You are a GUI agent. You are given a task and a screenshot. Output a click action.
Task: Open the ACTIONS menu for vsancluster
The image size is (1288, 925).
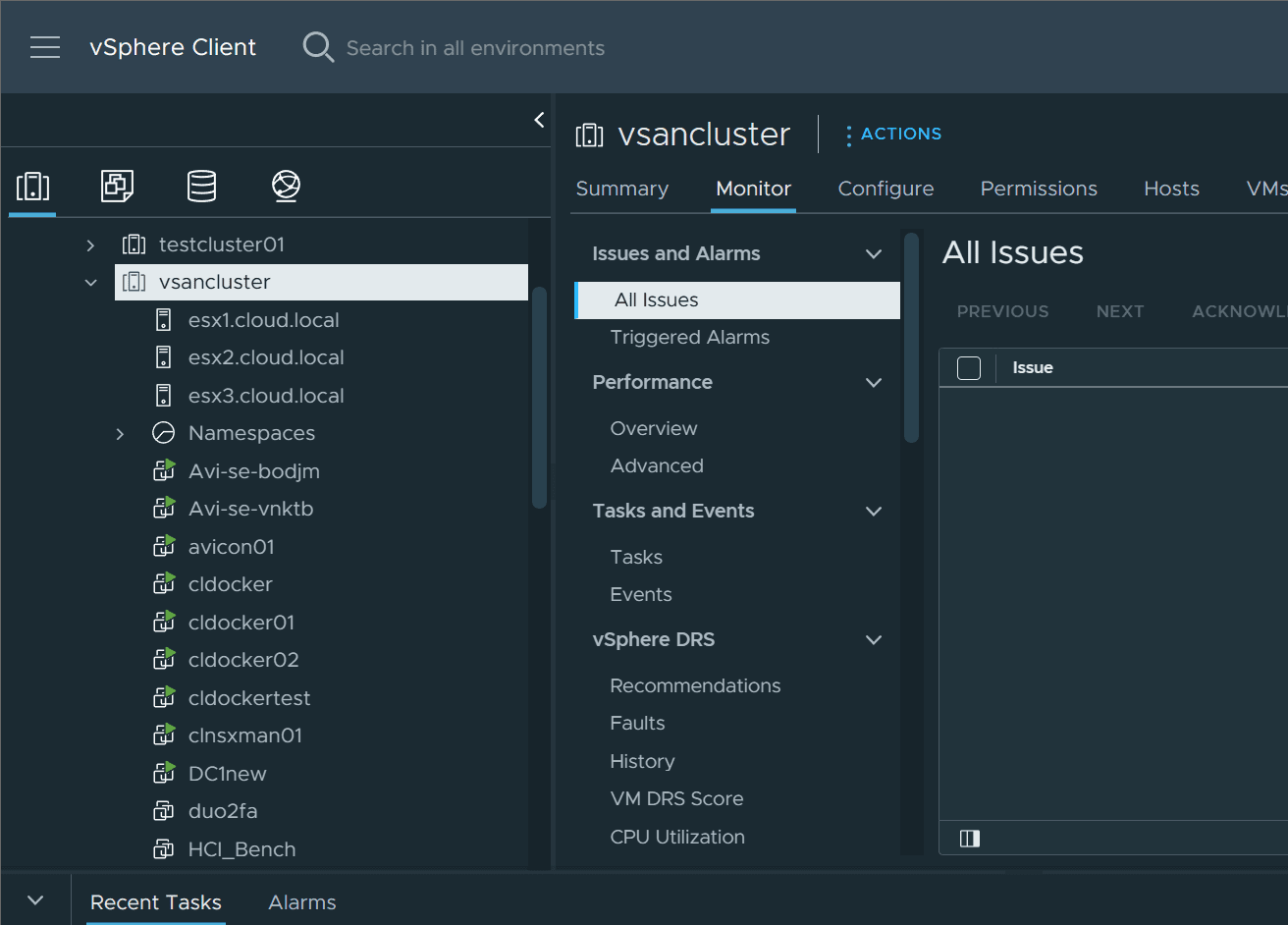pos(893,134)
